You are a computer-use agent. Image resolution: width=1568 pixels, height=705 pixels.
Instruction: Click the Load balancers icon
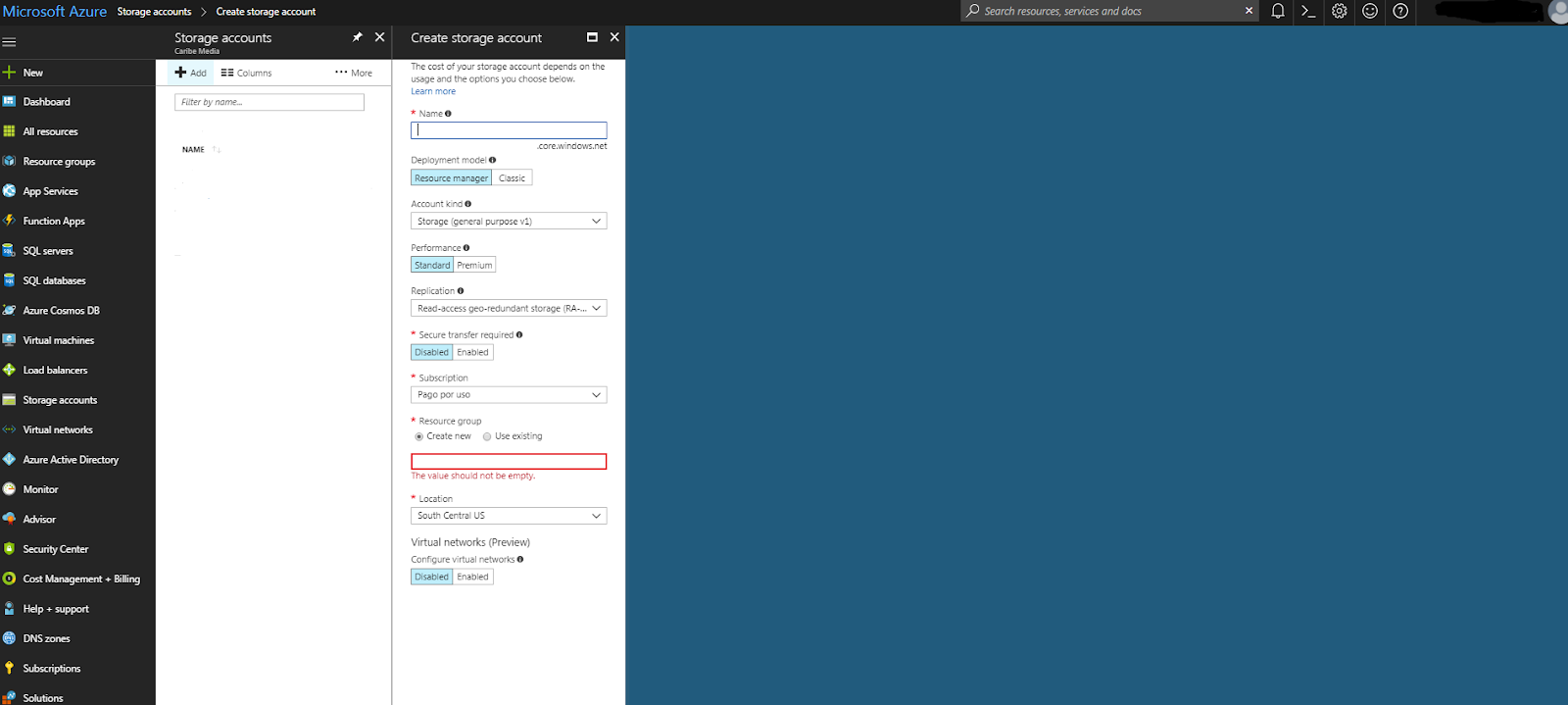(x=9, y=370)
